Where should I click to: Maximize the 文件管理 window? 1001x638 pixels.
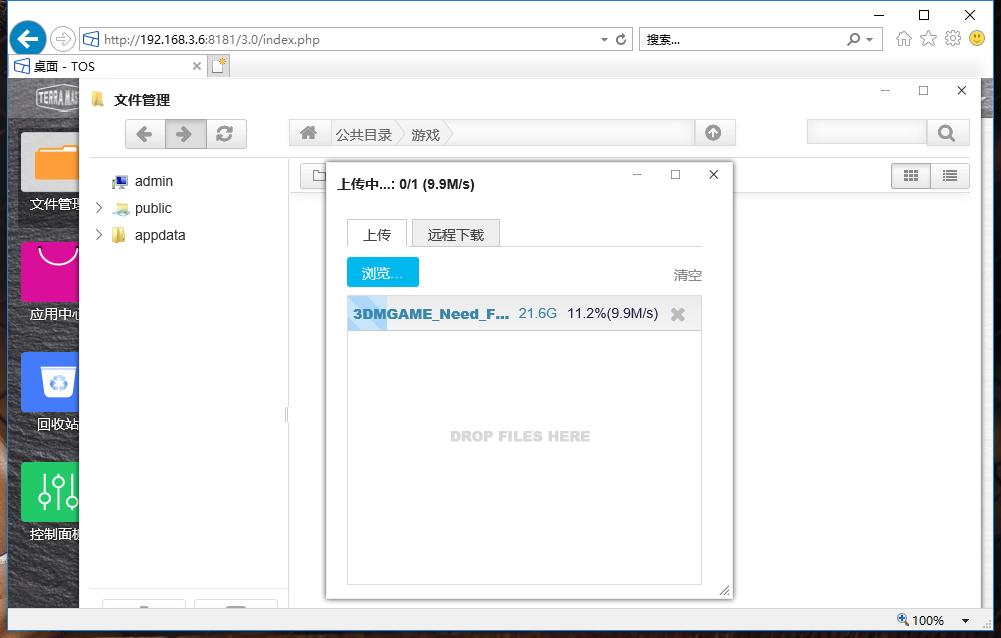[x=923, y=91]
